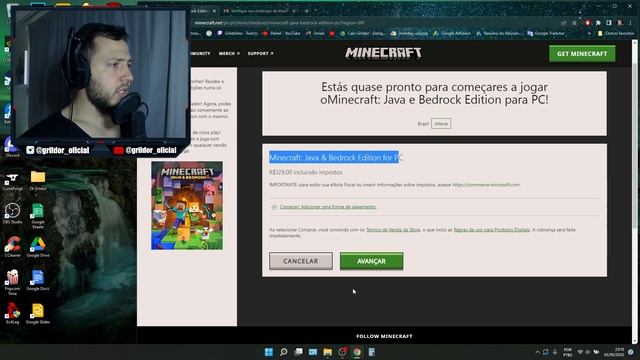
Task: Open the Outros favoritos folder
Action: [x=616, y=33]
